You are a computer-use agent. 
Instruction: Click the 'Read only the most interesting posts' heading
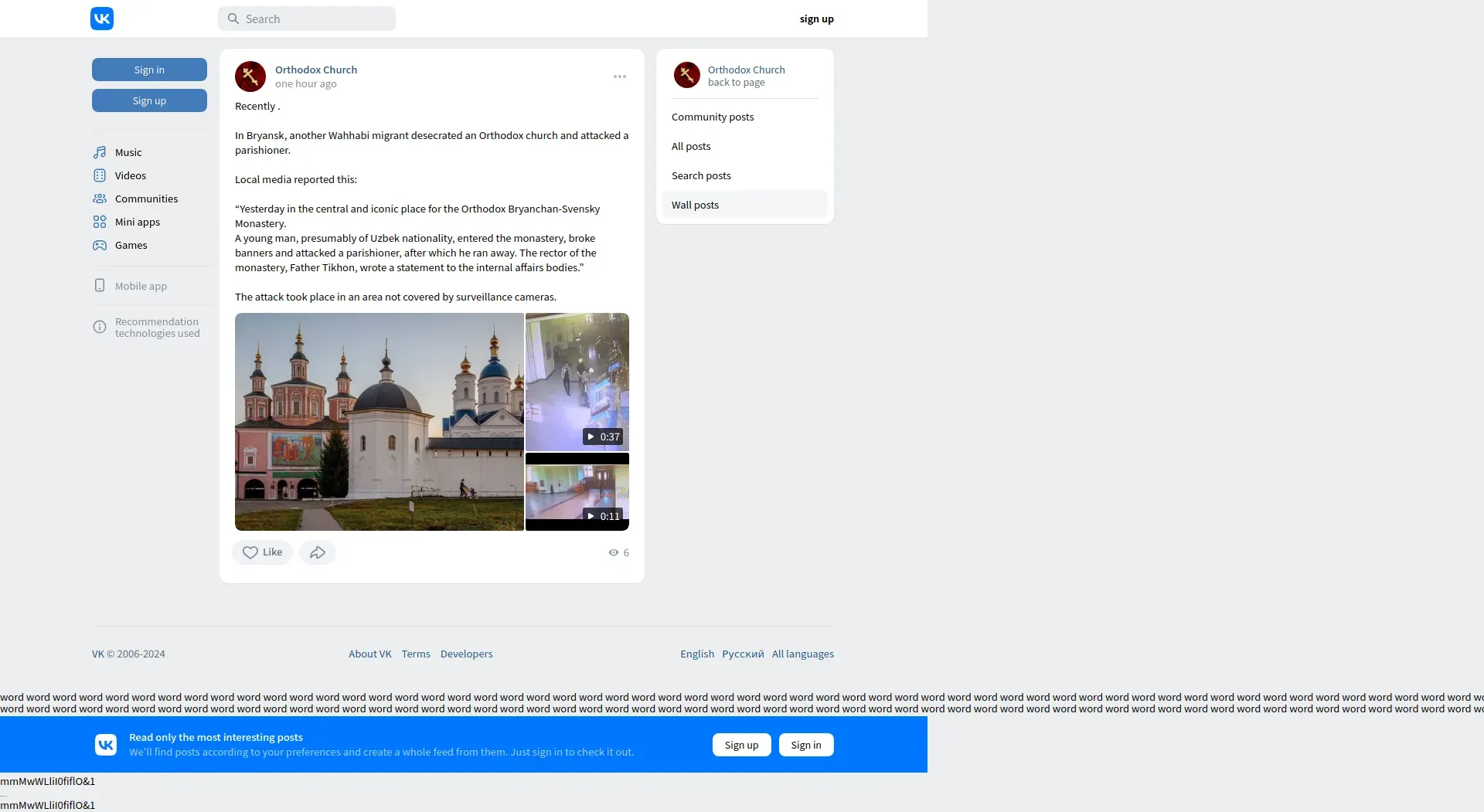tap(216, 737)
